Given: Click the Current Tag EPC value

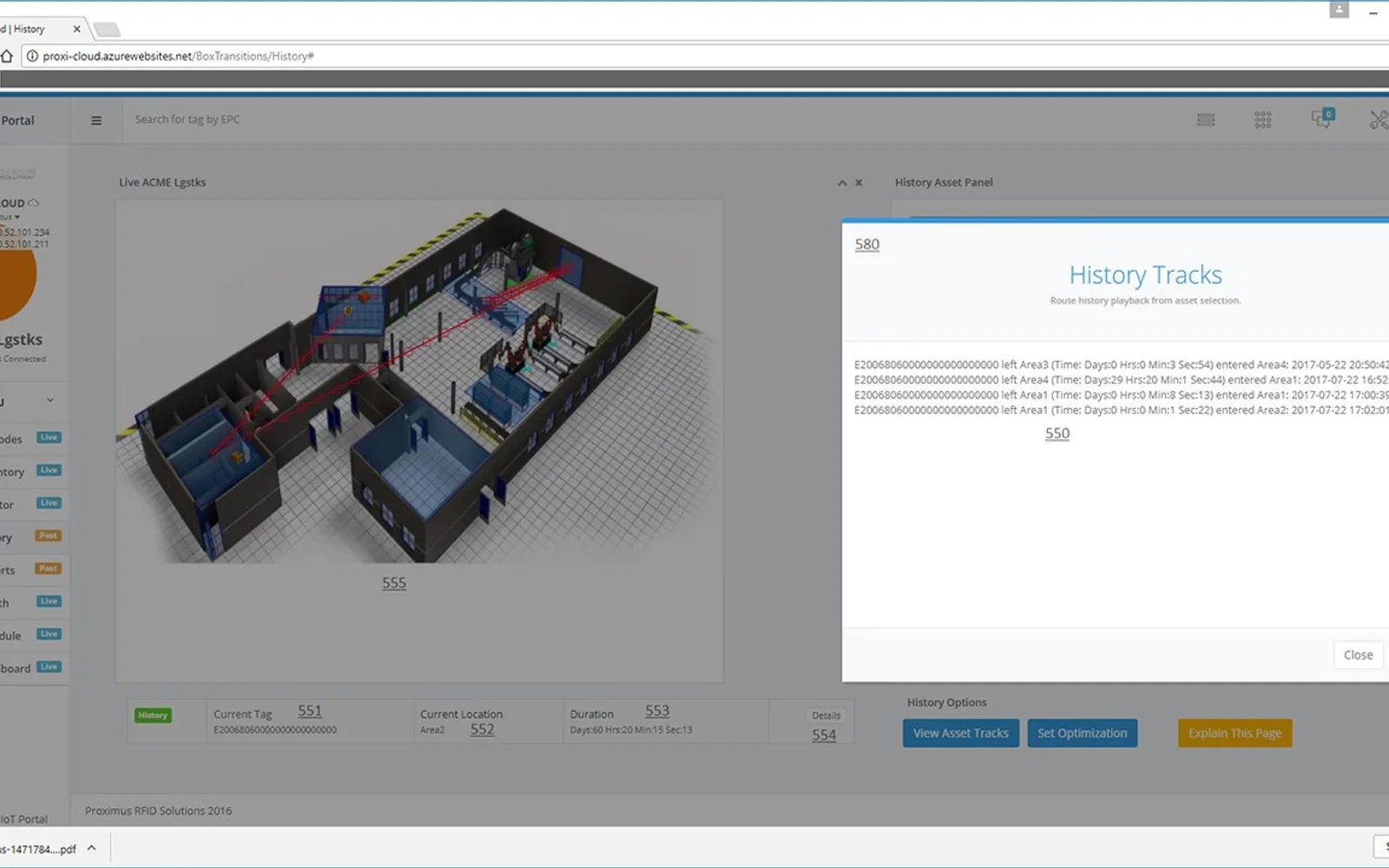Looking at the screenshot, I should click(275, 730).
